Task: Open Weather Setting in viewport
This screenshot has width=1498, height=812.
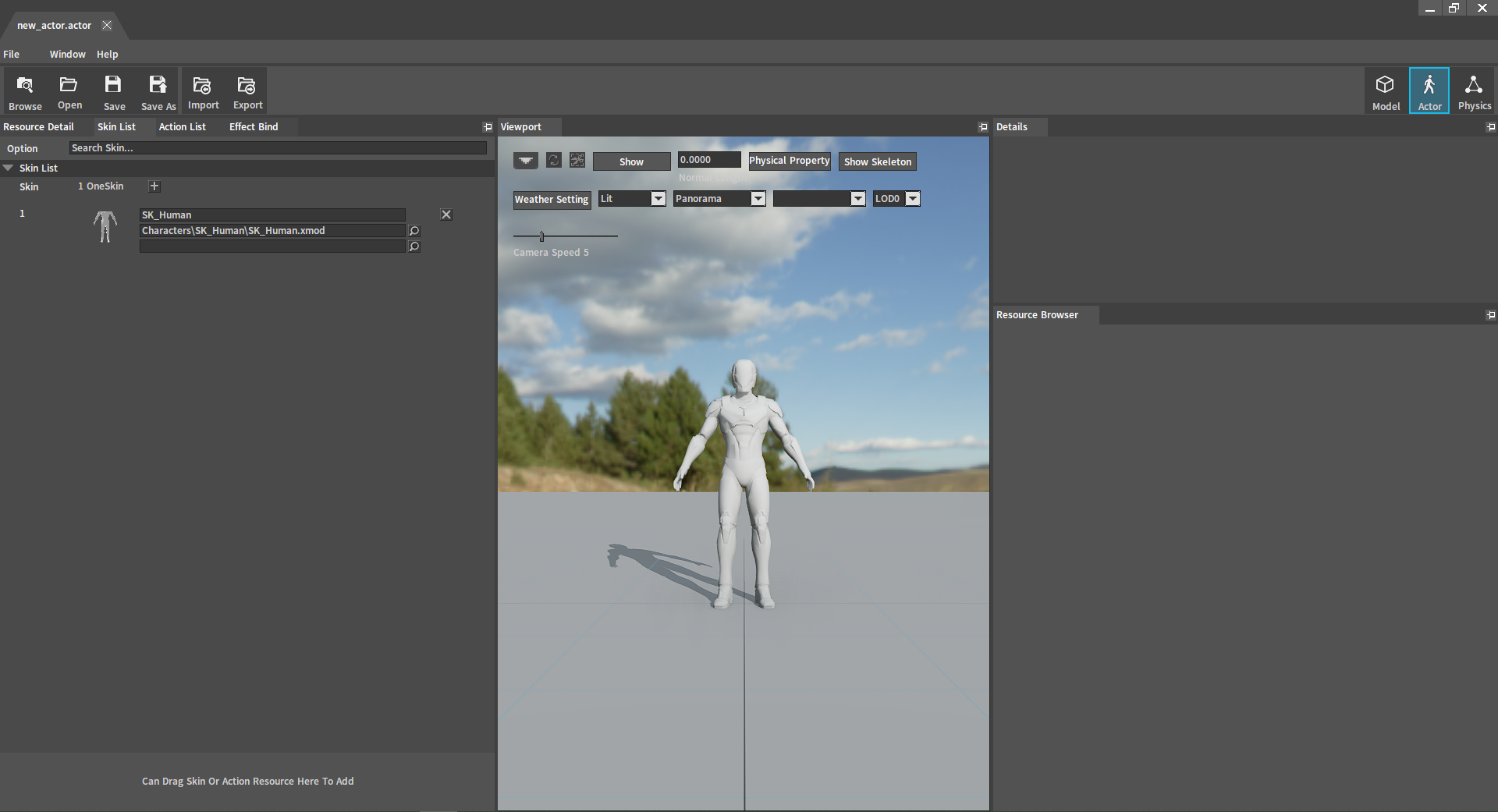Action: [x=551, y=200]
